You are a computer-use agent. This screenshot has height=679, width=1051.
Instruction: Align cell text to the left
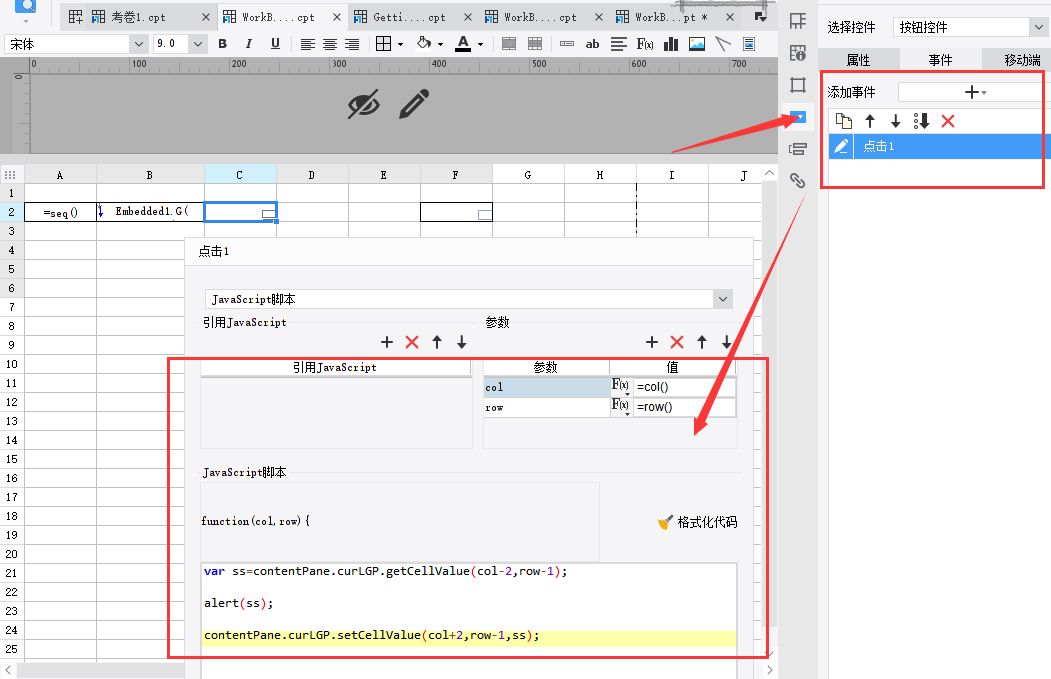(x=308, y=44)
